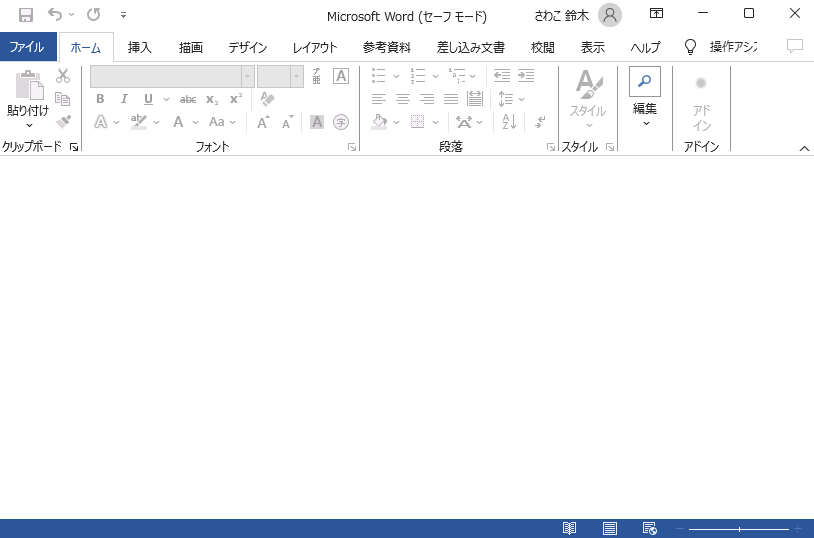Click the Decrease Font Size icon

(x=287, y=122)
